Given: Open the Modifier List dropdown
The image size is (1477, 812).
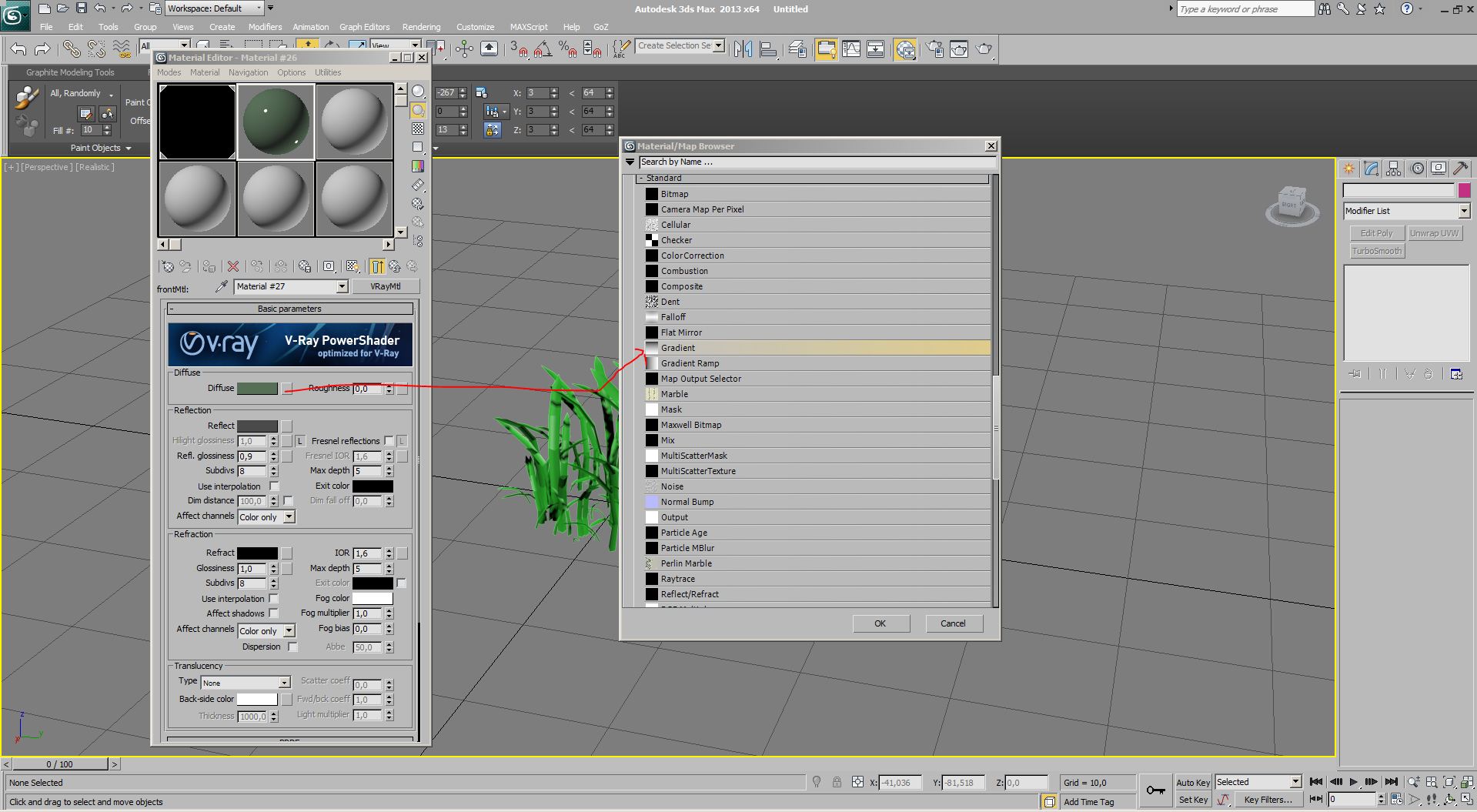Looking at the screenshot, I should tap(1463, 211).
